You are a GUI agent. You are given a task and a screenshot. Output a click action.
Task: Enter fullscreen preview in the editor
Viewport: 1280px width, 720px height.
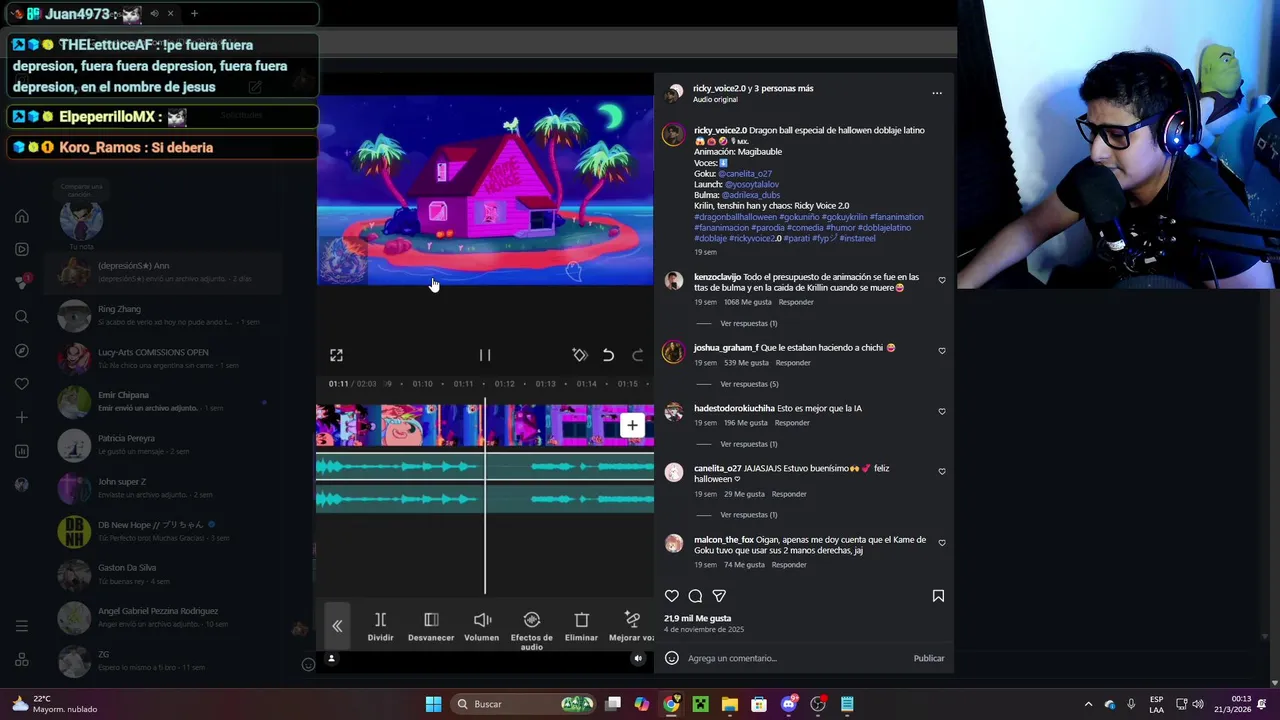[336, 355]
